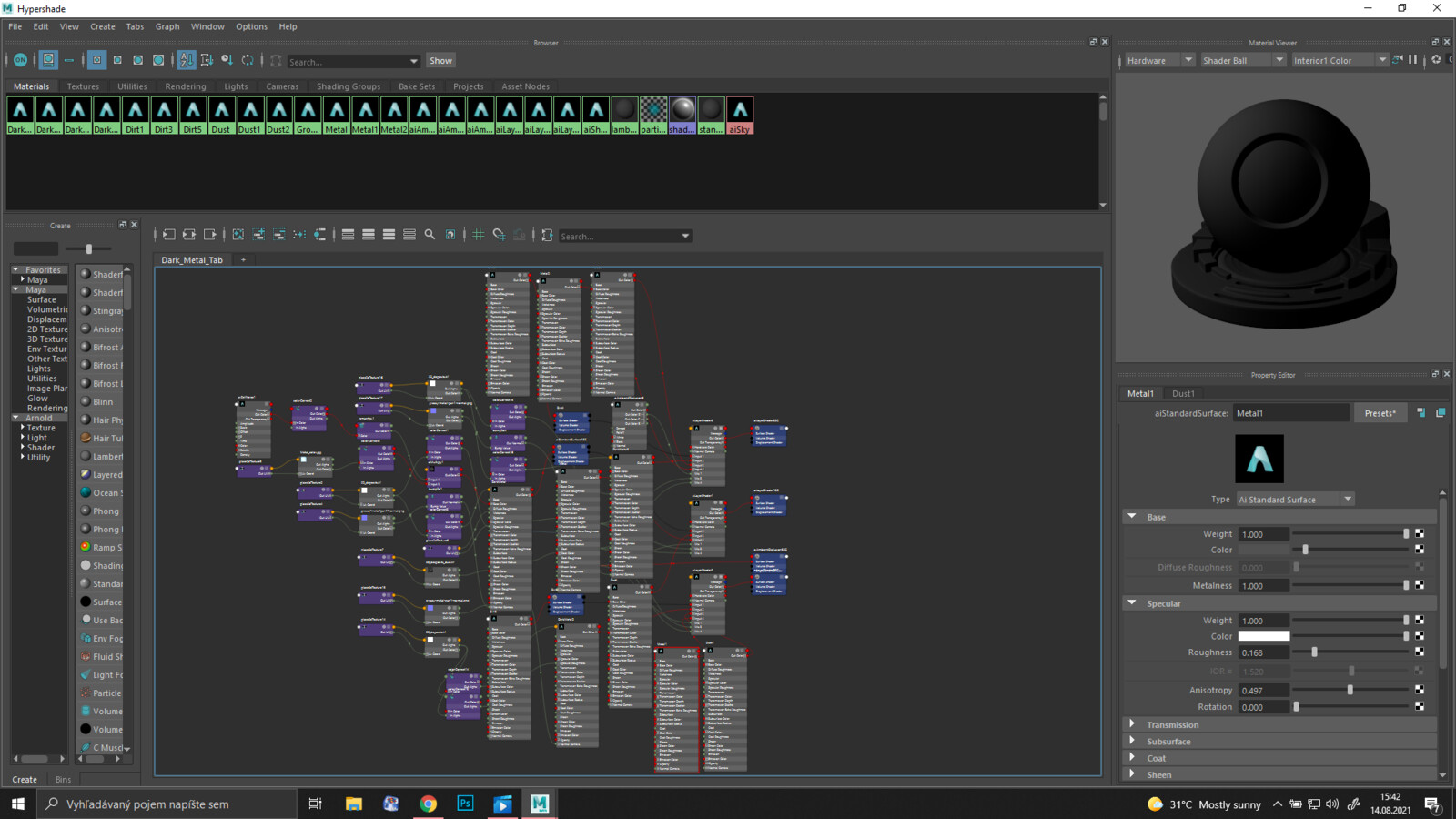1456x819 pixels.
Task: Pause the Material Viewer rendering
Action: coord(1413,60)
